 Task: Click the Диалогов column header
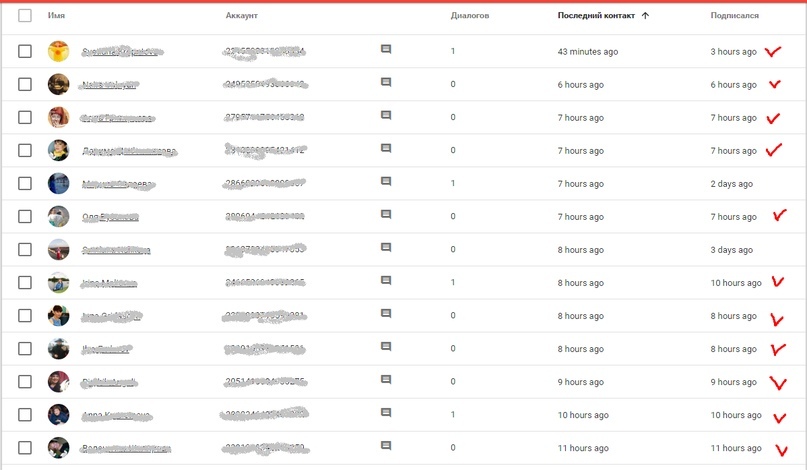point(470,16)
